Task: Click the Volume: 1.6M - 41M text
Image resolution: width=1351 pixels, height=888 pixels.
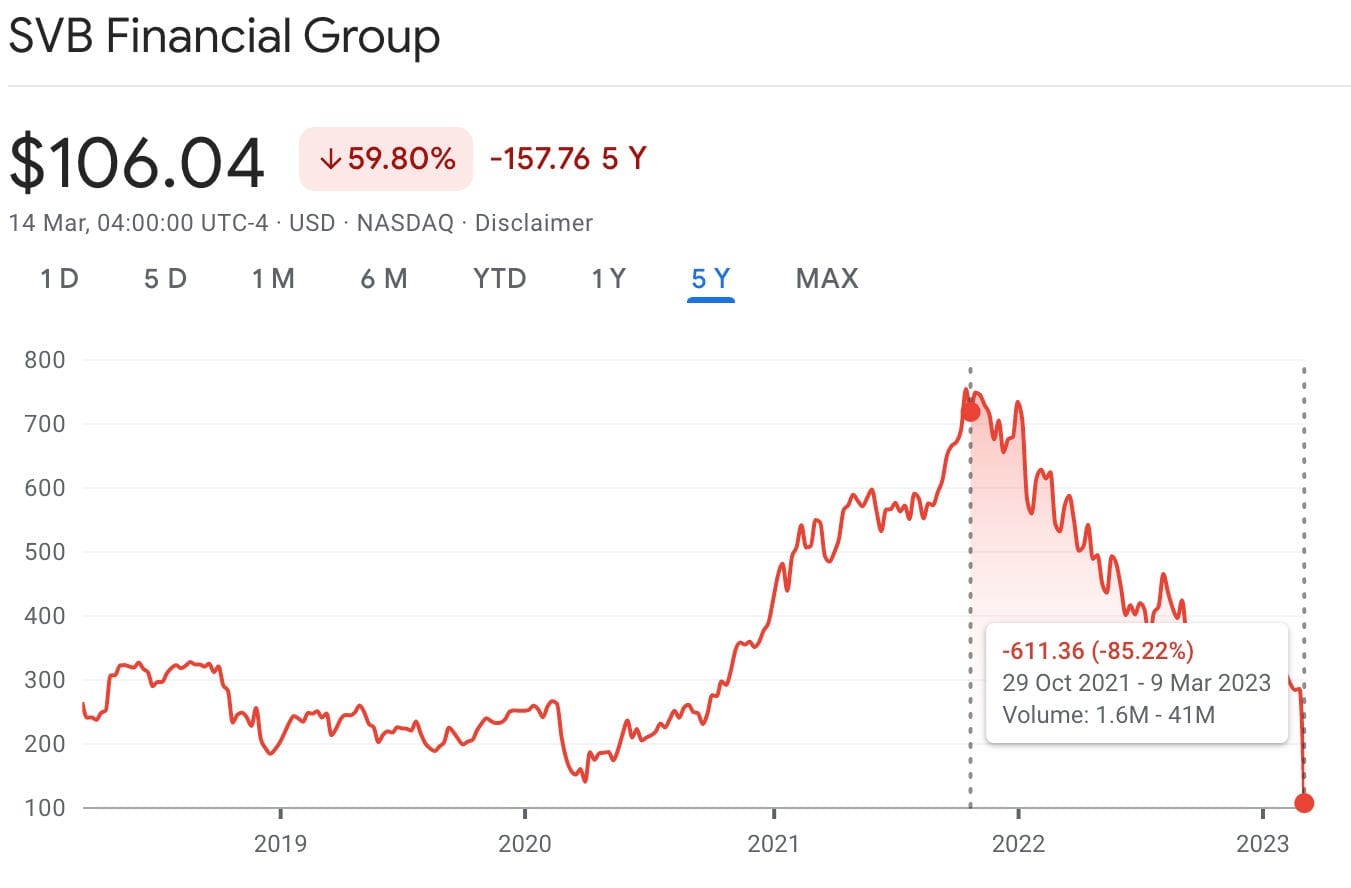Action: click(x=1108, y=714)
